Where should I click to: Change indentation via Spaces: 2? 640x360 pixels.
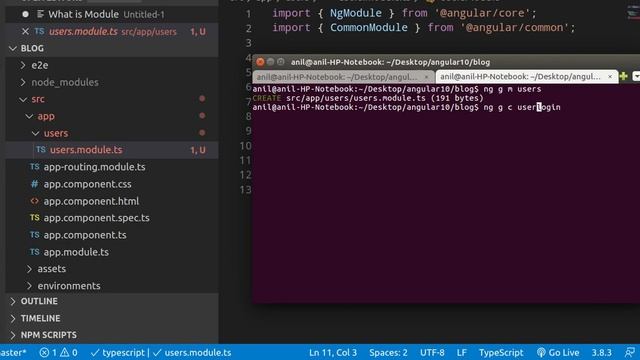[x=388, y=353]
